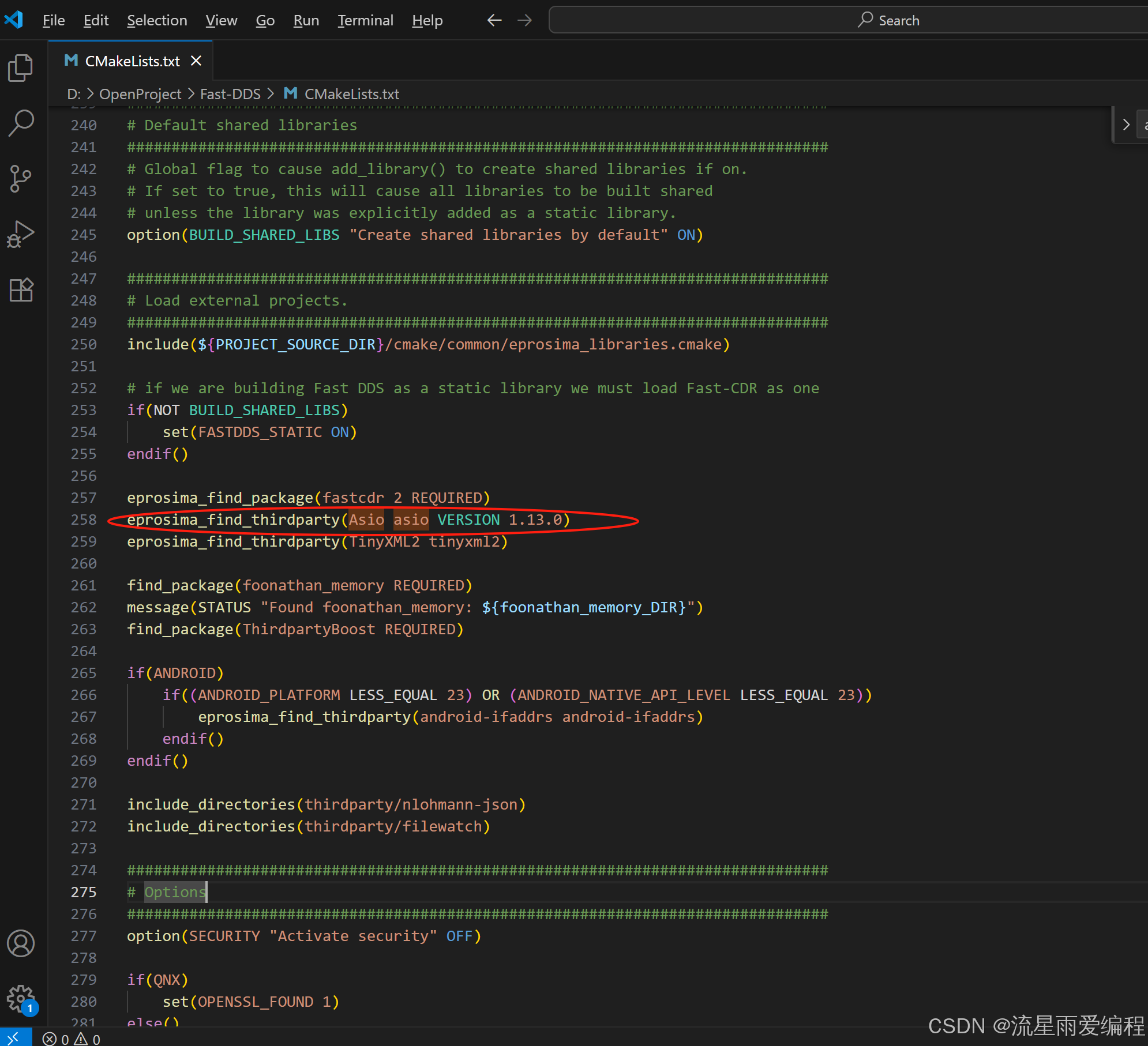The width and height of the screenshot is (1148, 1046).
Task: Click the remote window status bar icon
Action: [x=14, y=1038]
